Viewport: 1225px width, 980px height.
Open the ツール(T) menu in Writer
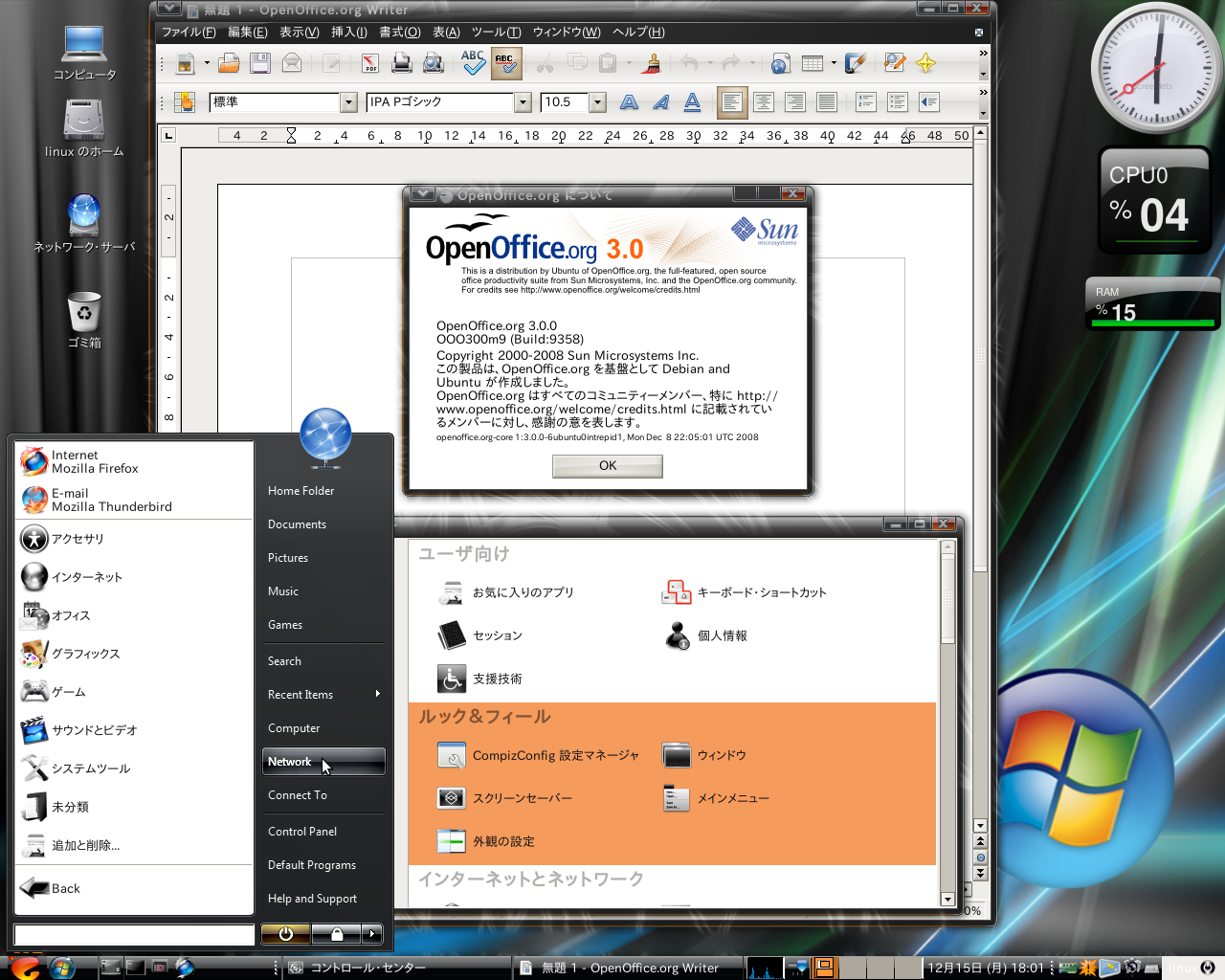(497, 32)
